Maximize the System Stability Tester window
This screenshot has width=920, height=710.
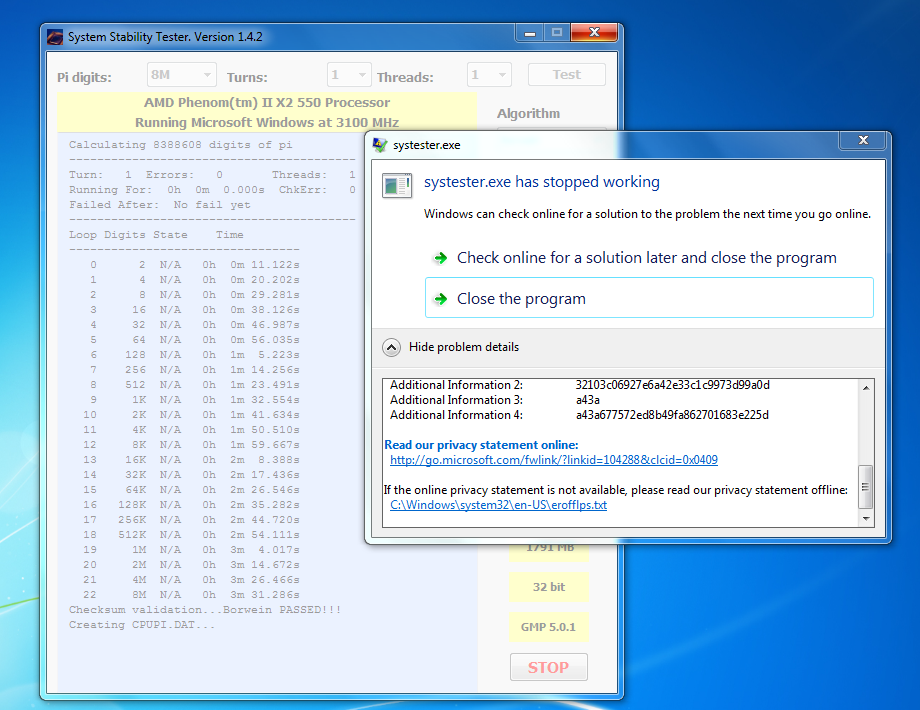(x=557, y=33)
